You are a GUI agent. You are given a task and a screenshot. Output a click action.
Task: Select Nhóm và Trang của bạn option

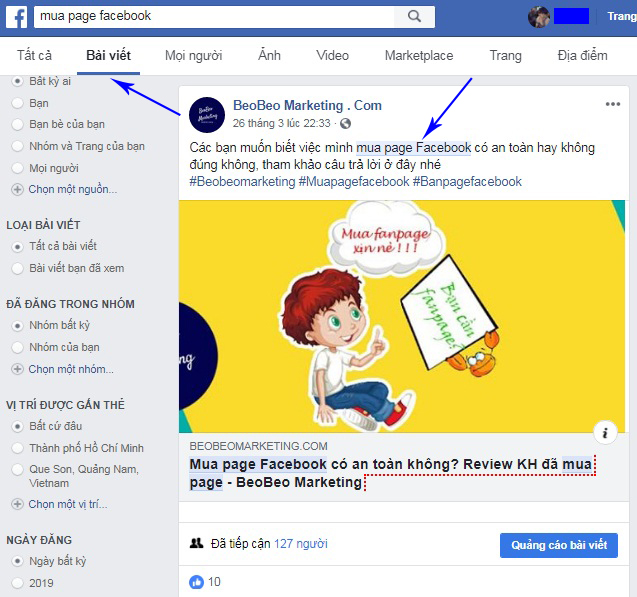coord(17,146)
